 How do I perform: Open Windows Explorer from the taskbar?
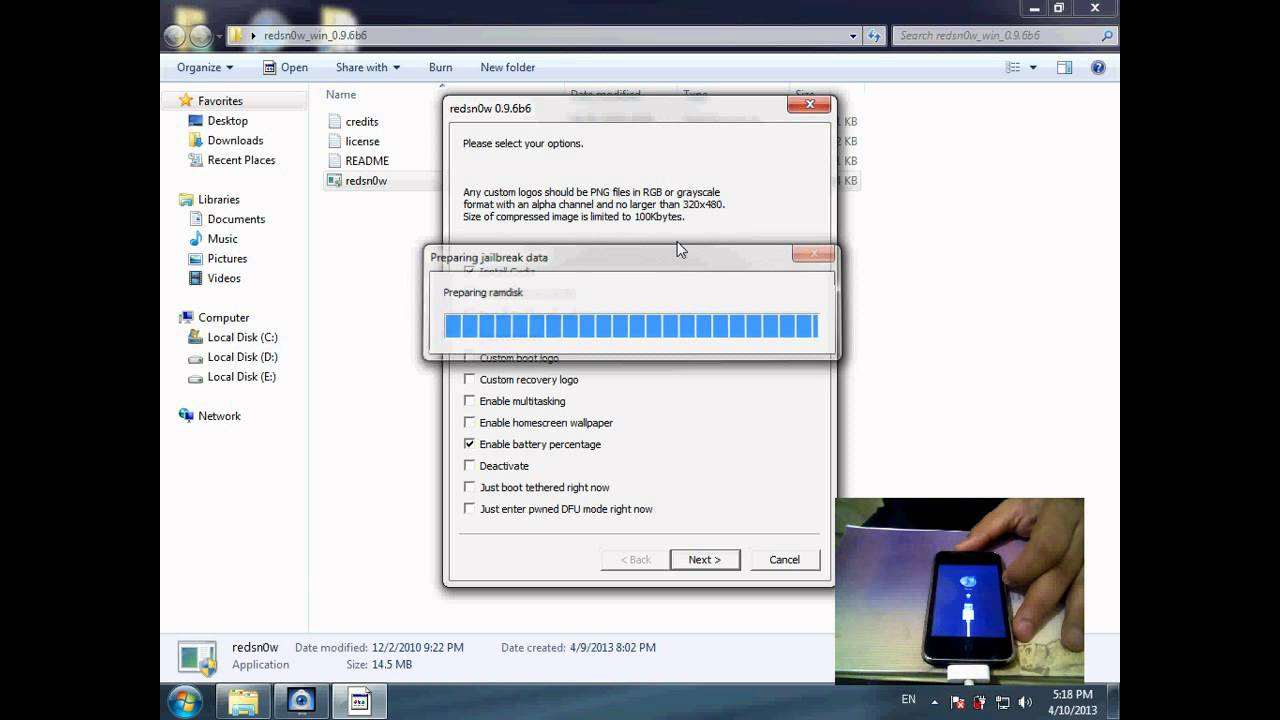coord(243,701)
